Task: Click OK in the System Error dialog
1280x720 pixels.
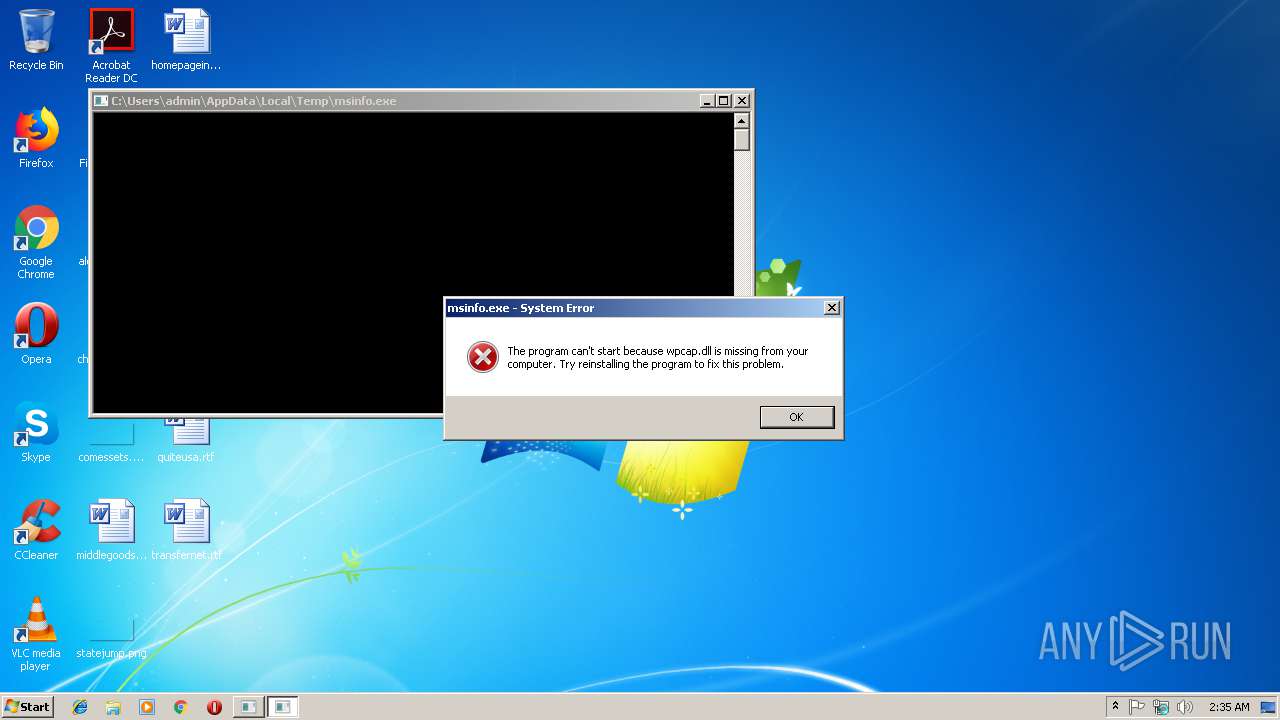Action: pyautogui.click(x=797, y=417)
